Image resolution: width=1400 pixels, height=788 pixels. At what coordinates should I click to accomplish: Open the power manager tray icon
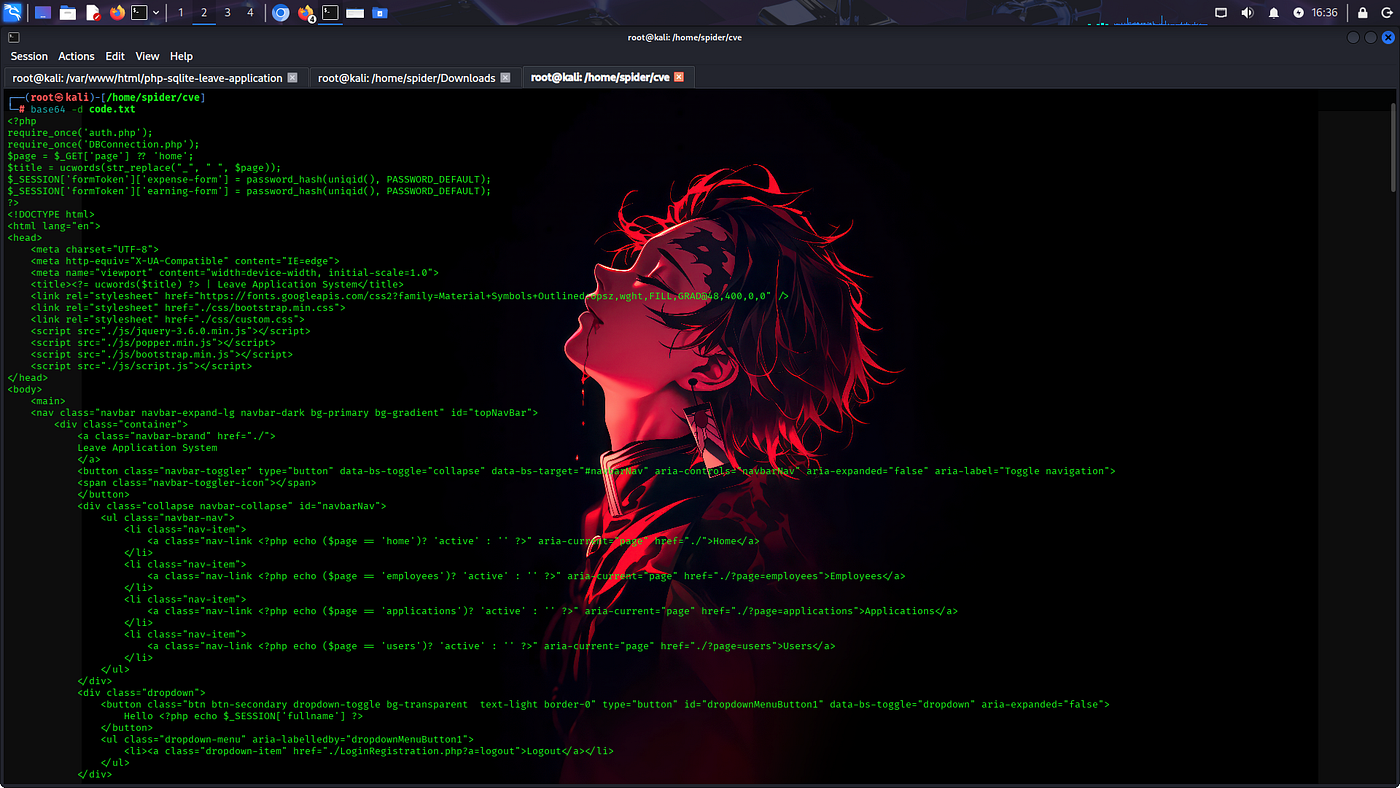(1299, 13)
